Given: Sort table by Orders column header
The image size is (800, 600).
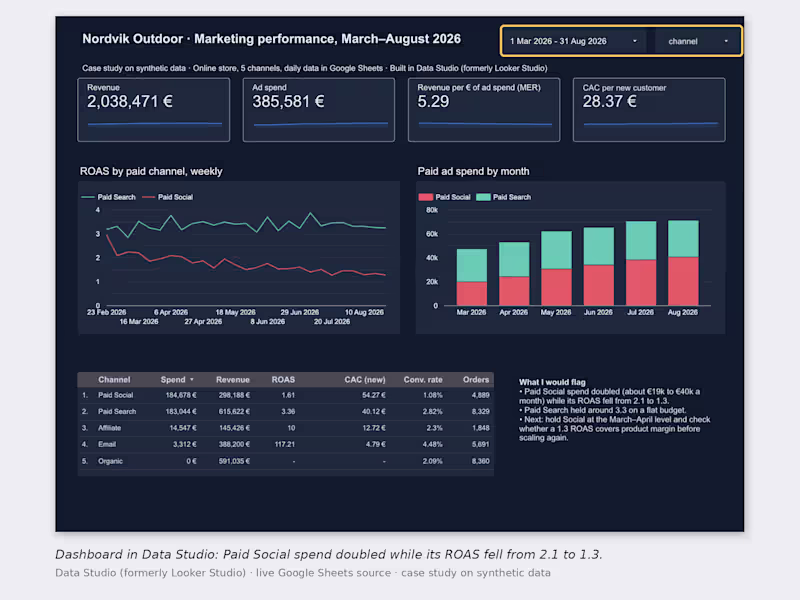Looking at the screenshot, I should 476,380.
